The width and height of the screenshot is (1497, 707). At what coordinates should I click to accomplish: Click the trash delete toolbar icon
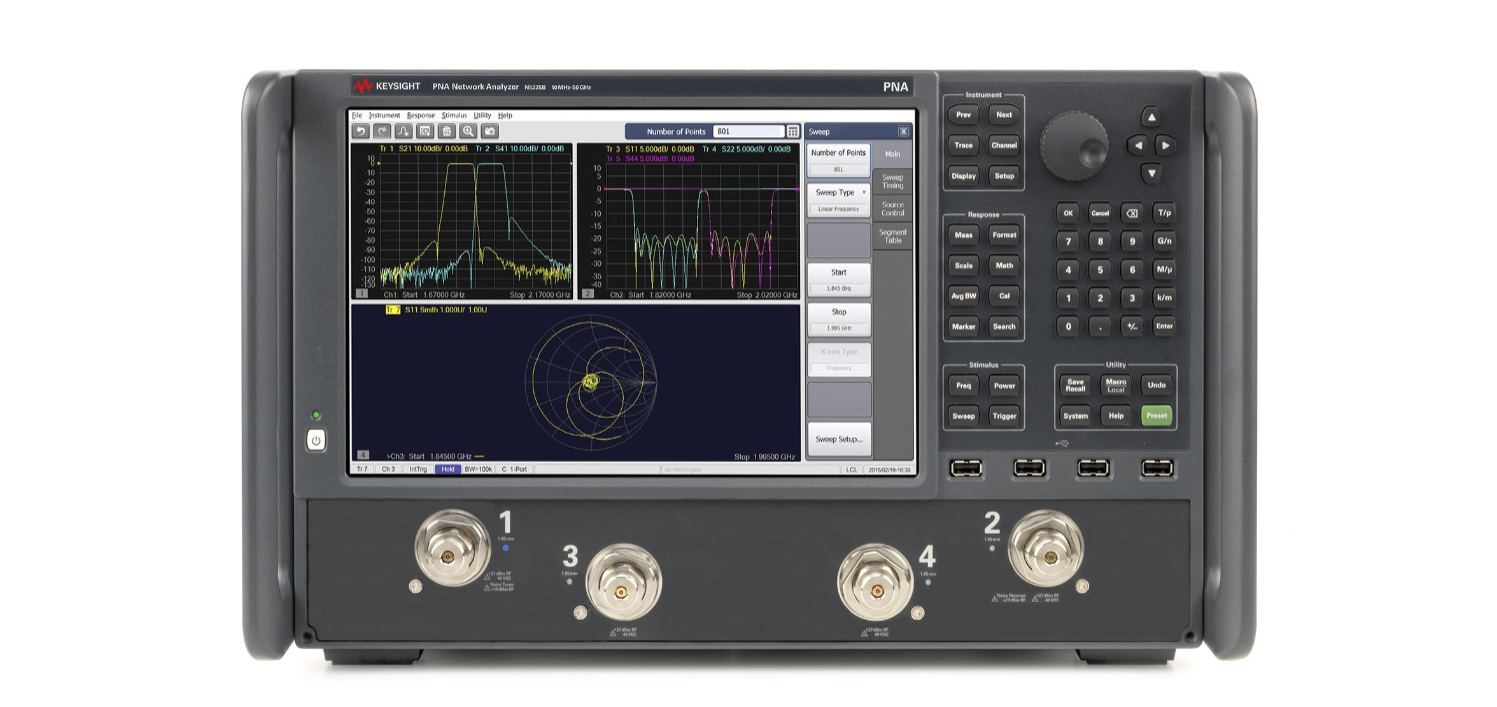pyautogui.click(x=446, y=131)
